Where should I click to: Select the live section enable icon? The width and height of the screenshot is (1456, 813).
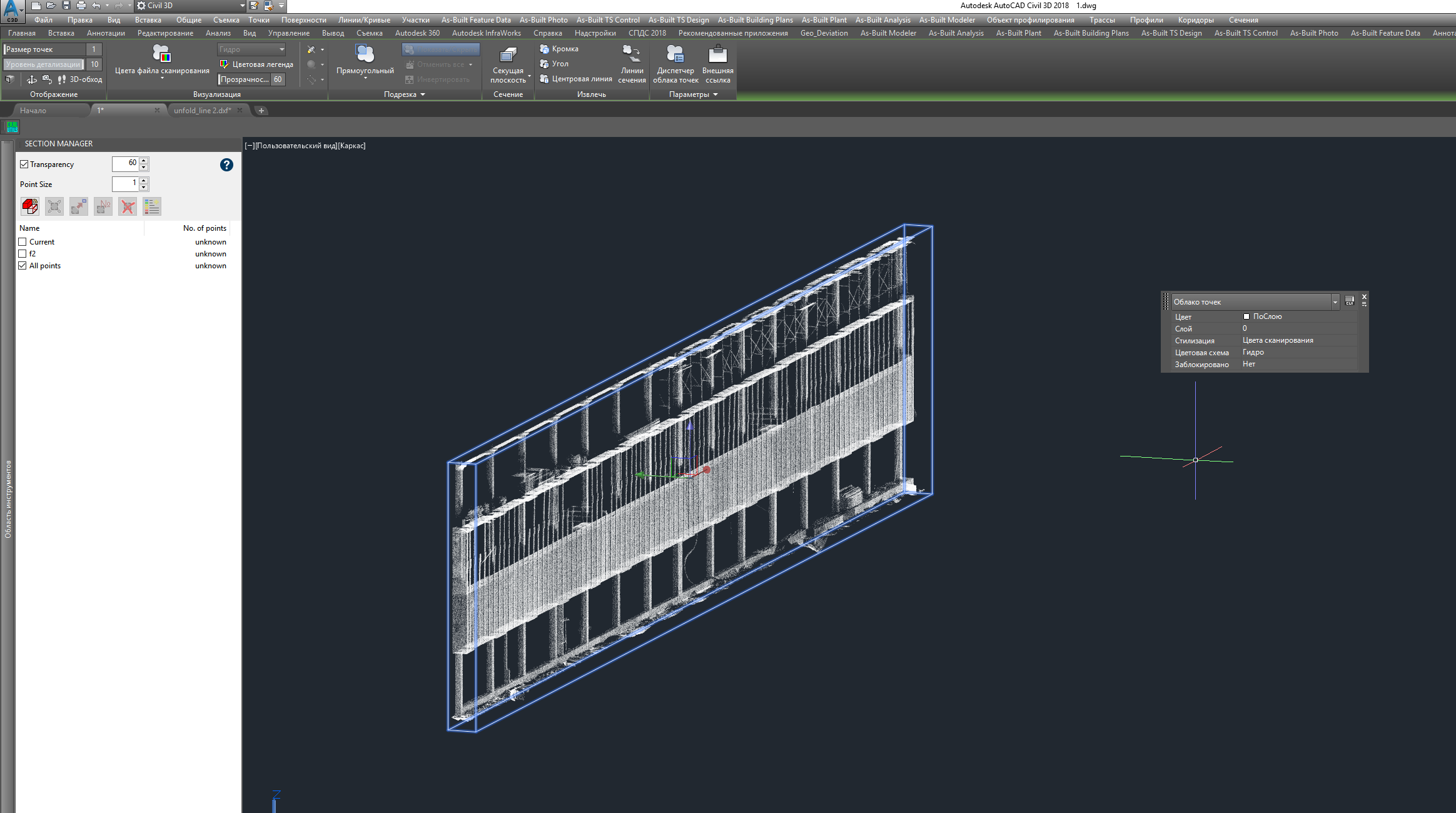[29, 206]
